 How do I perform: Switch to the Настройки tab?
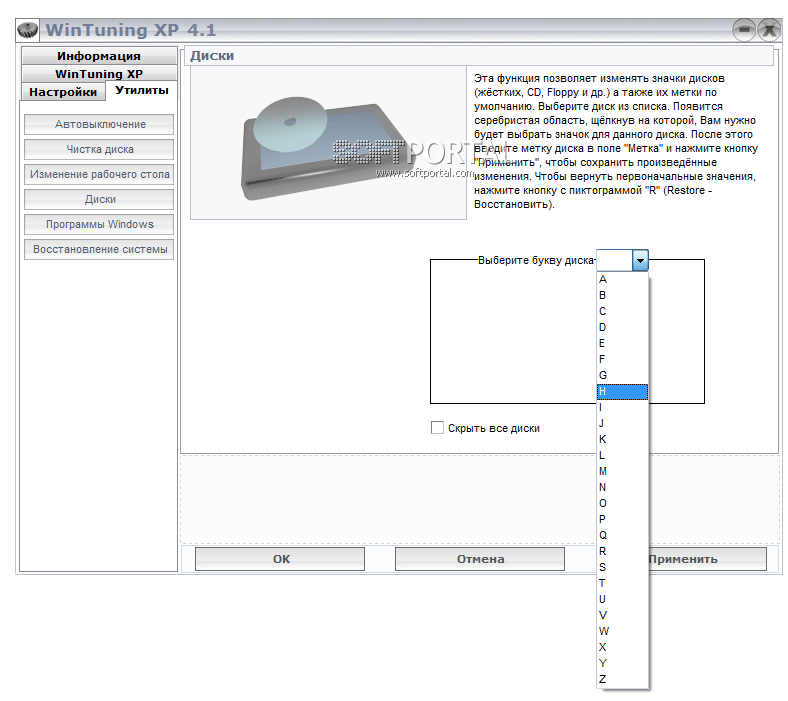tap(63, 92)
